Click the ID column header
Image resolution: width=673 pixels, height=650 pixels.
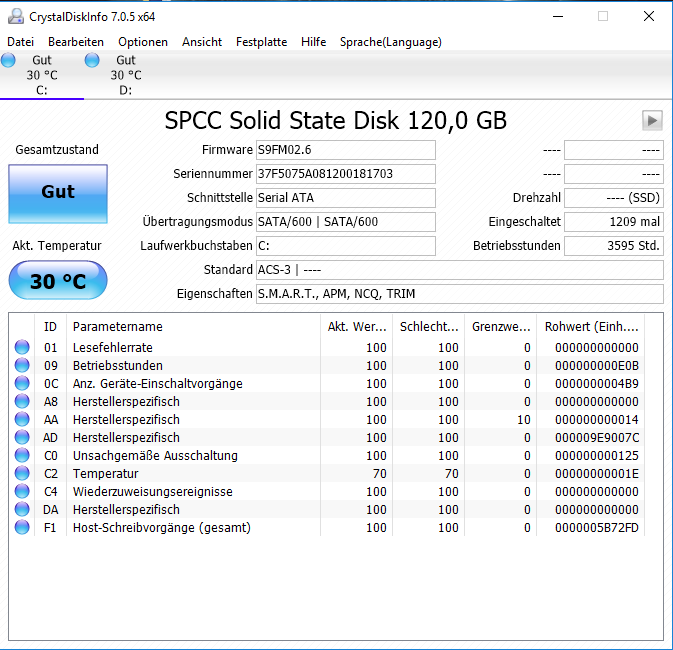50,327
